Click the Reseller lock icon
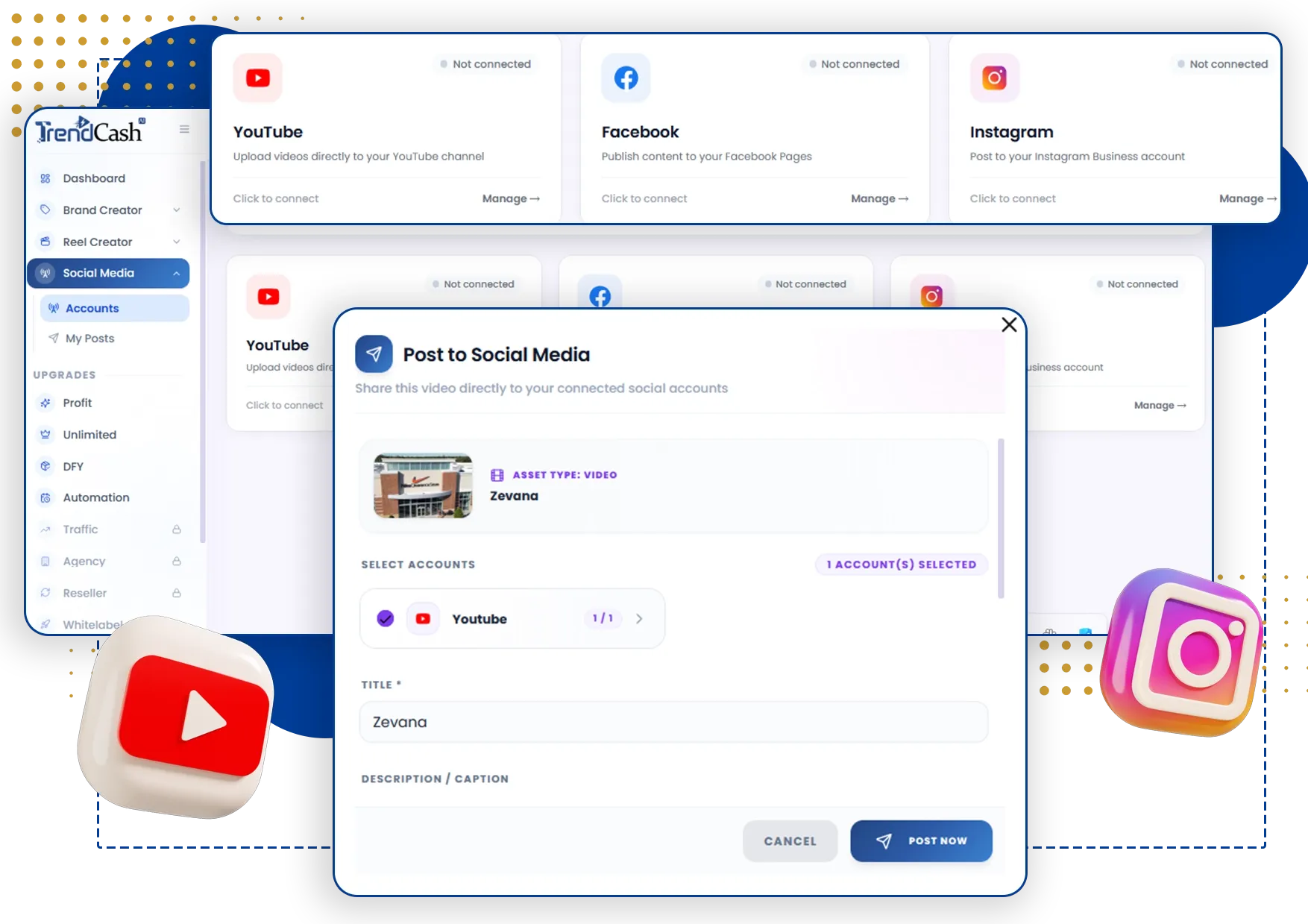 pyautogui.click(x=177, y=593)
